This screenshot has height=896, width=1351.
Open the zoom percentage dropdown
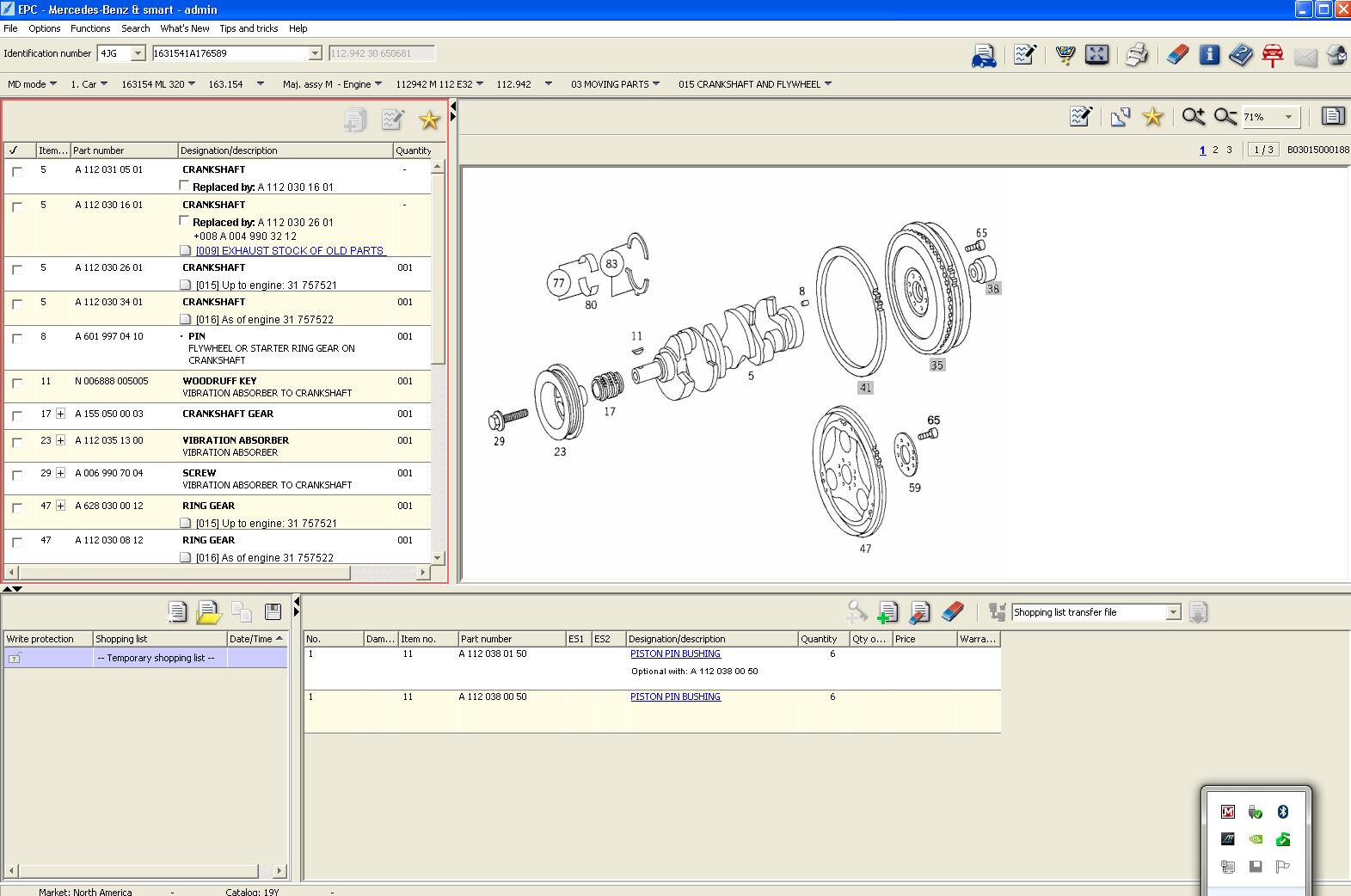[1287, 117]
